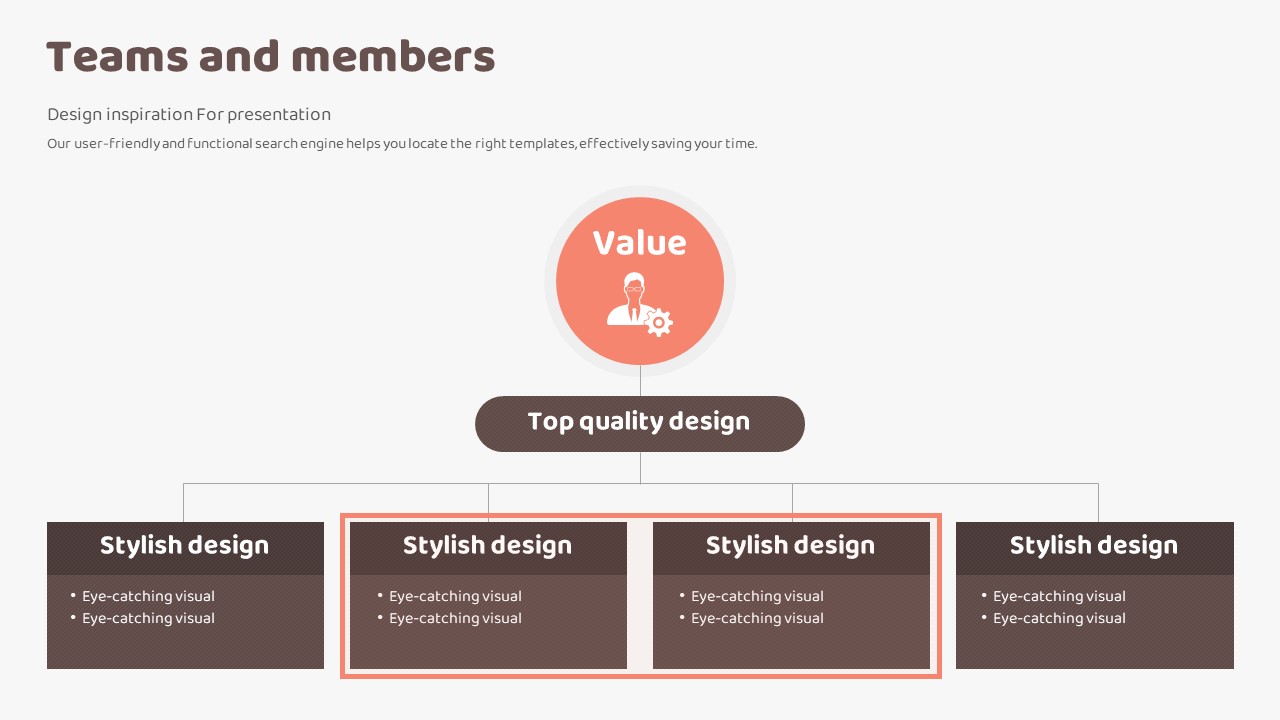Select the "Top quality design" pill shape

click(x=639, y=423)
